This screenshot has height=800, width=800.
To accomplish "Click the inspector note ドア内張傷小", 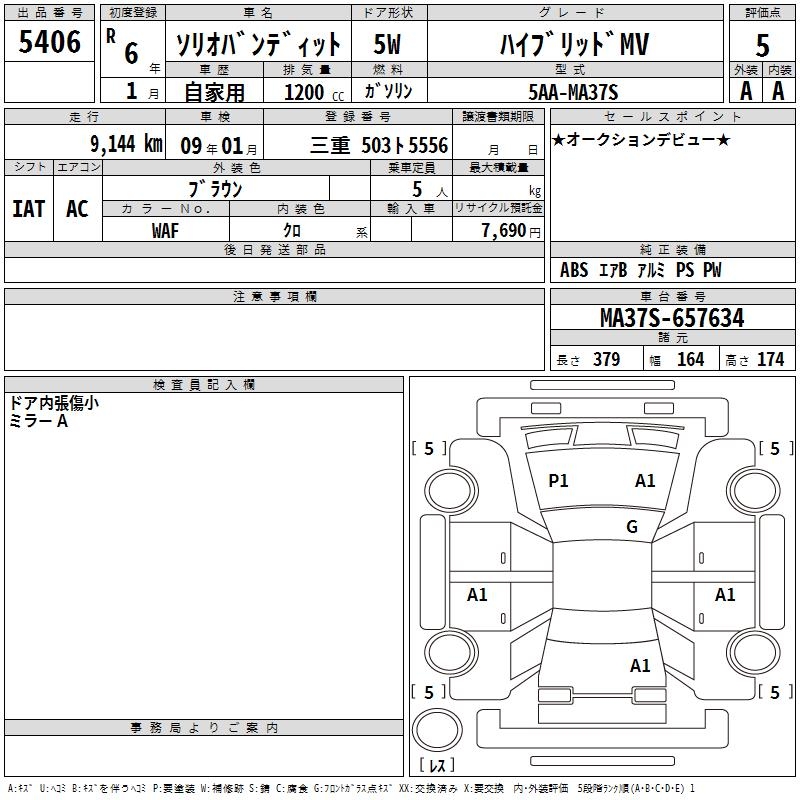I will click(54, 403).
